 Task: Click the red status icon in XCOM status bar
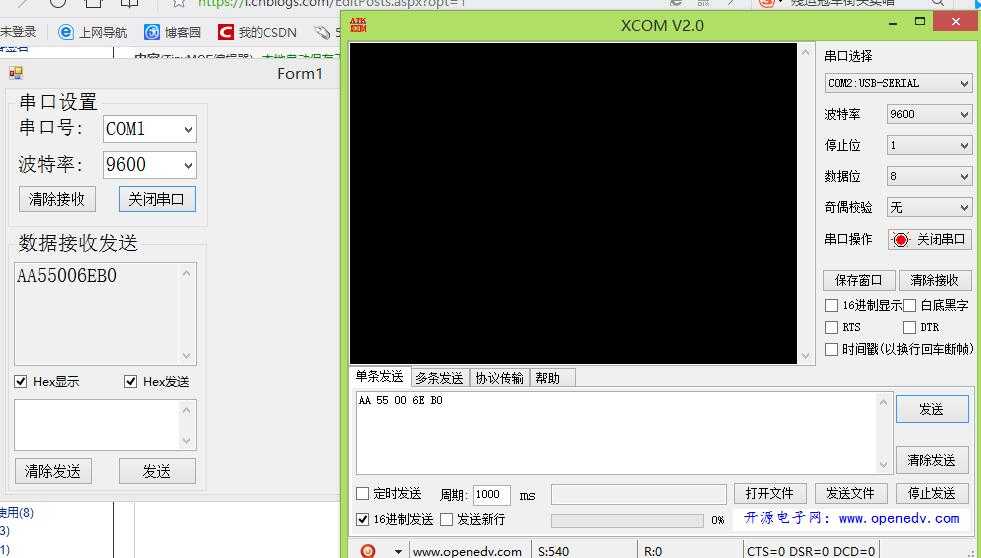[x=369, y=550]
